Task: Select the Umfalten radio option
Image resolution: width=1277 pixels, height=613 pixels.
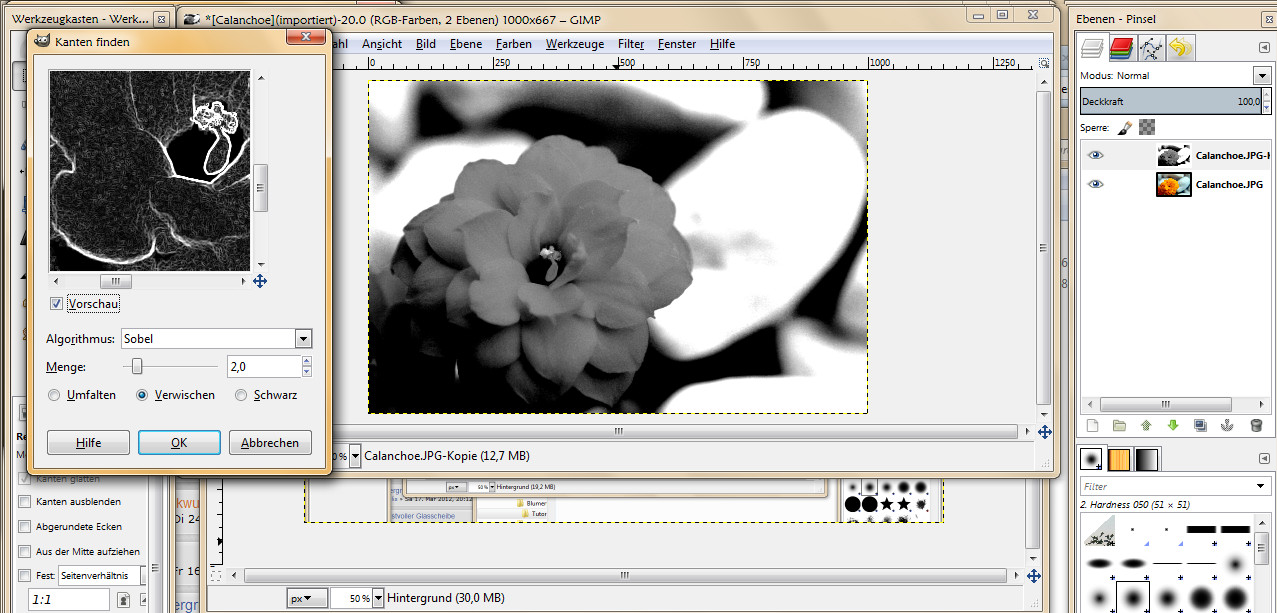Action: coord(55,395)
